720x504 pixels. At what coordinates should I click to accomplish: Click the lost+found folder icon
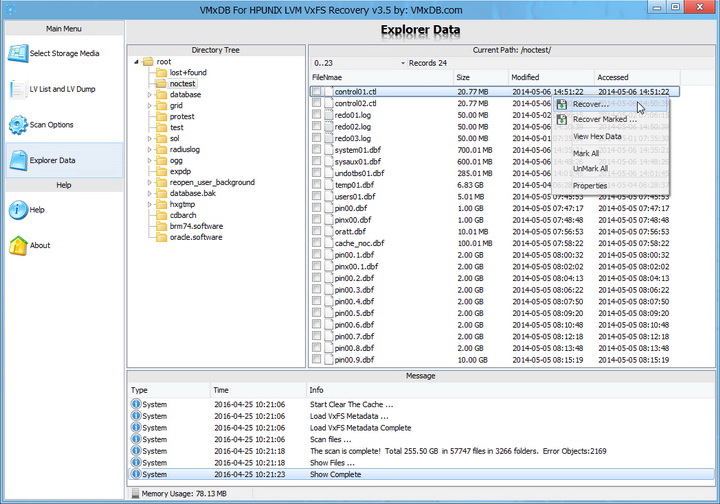coord(162,73)
